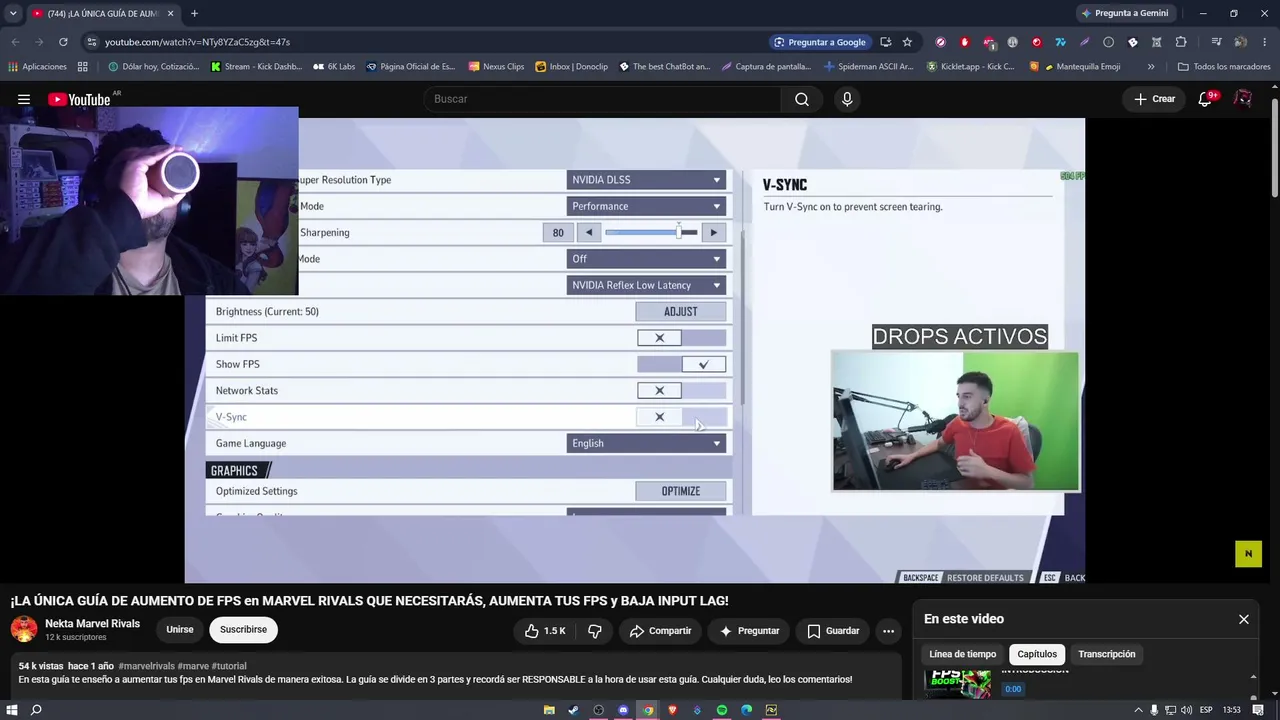Viewport: 1280px width, 720px height.
Task: Decrease Sharpening with the left arrow
Action: (589, 233)
